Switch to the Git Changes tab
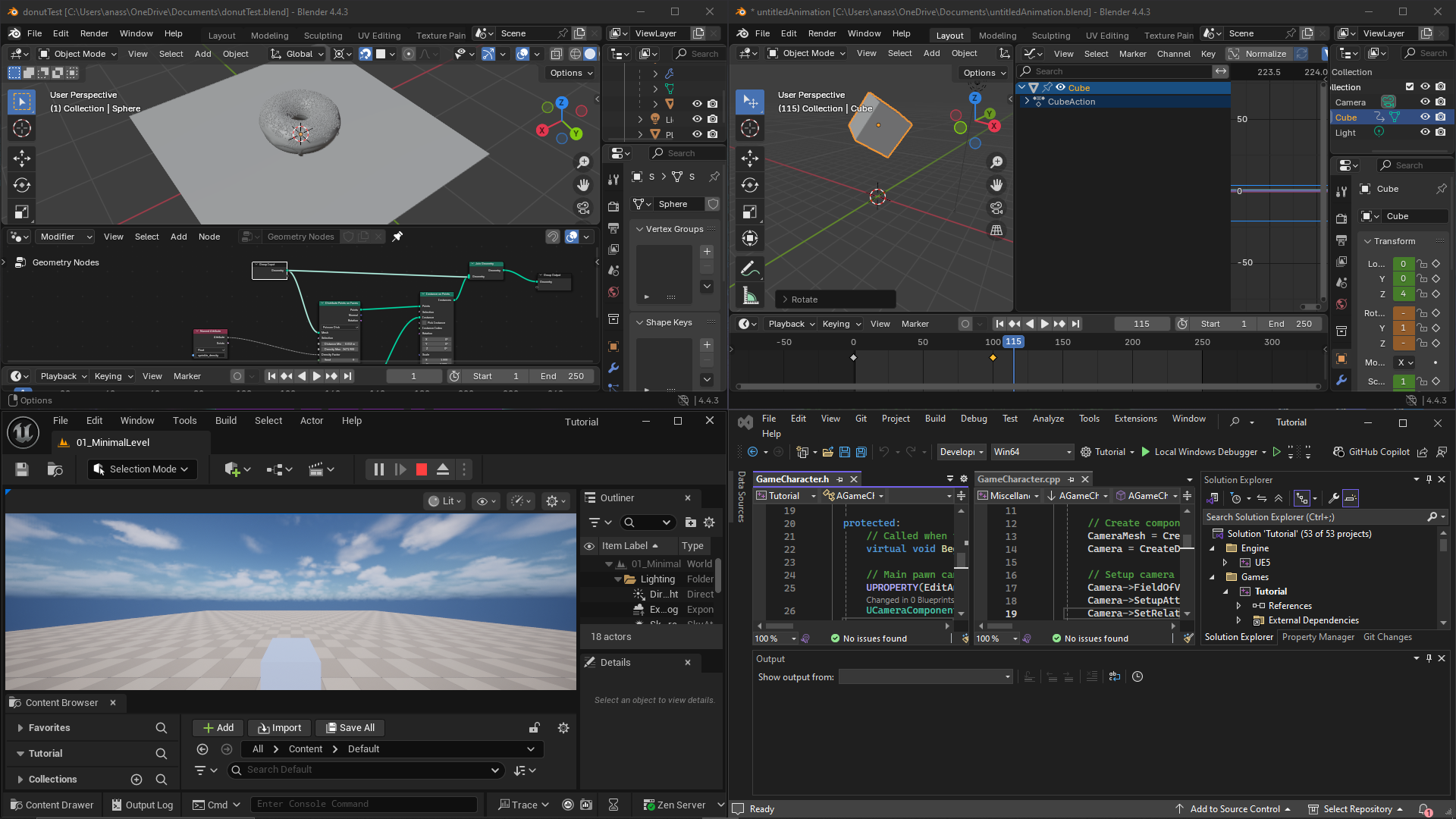Image resolution: width=1456 pixels, height=819 pixels. tap(1387, 637)
